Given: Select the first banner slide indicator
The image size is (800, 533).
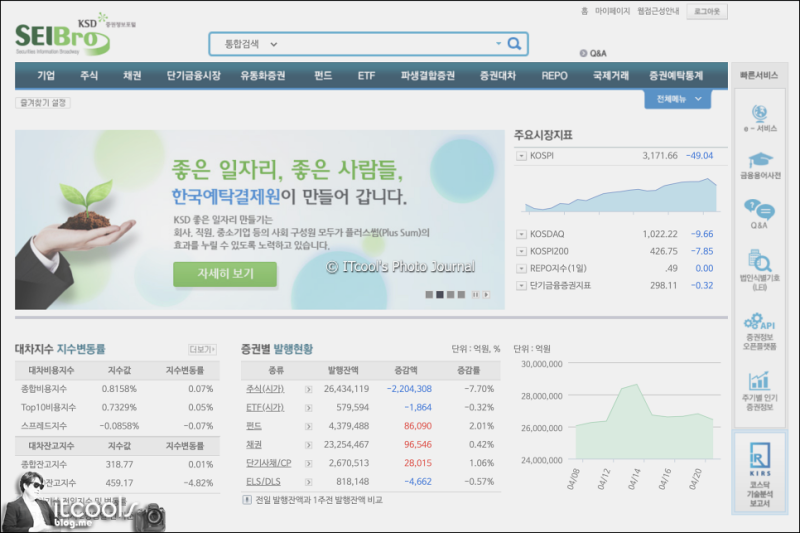Looking at the screenshot, I should (x=429, y=295).
